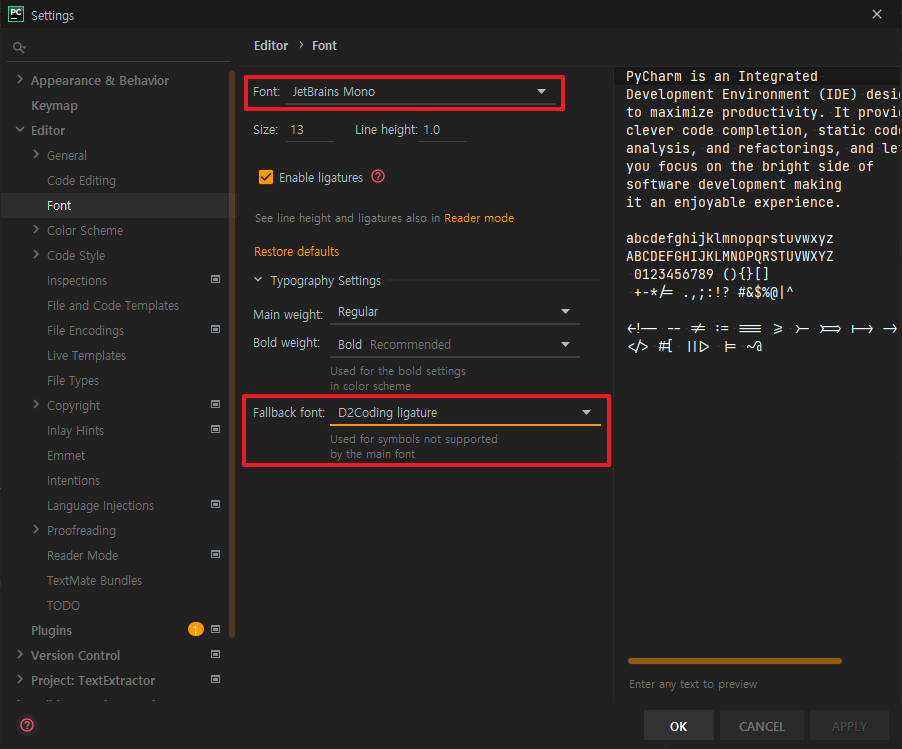This screenshot has height=749, width=902.
Task: Collapse the Typography Settings section
Action: tap(258, 280)
